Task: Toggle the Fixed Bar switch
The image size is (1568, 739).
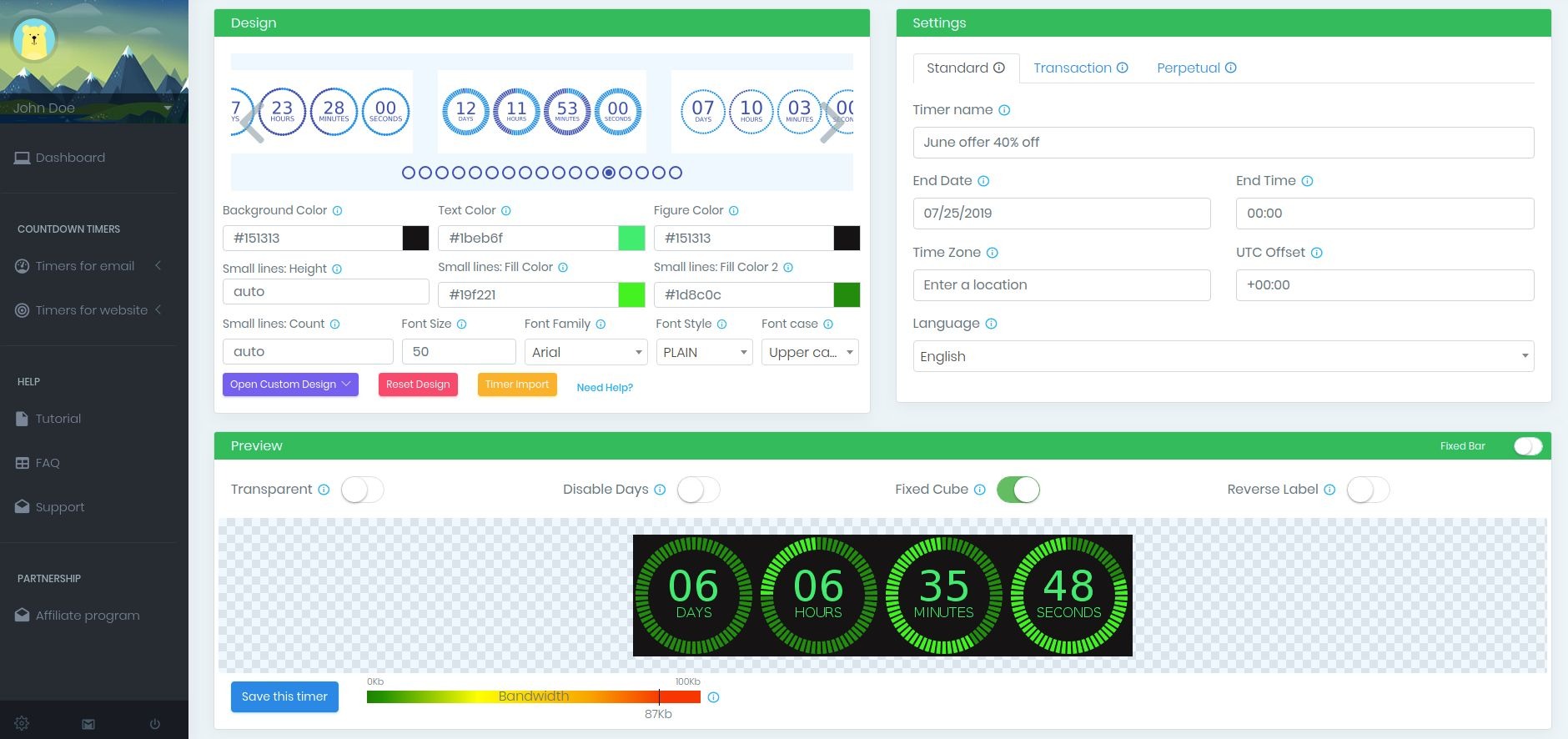Action: 1527,446
